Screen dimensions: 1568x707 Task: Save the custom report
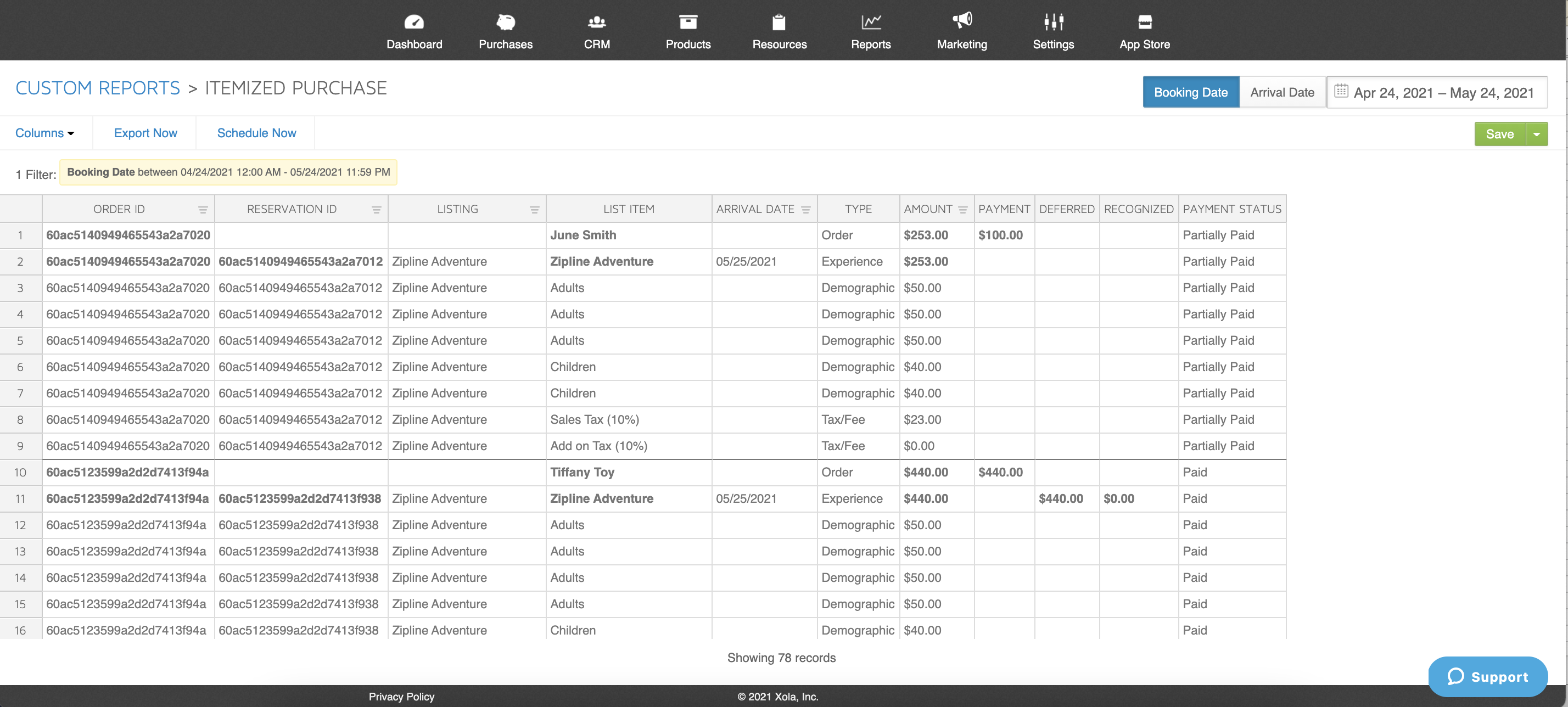[1500, 134]
